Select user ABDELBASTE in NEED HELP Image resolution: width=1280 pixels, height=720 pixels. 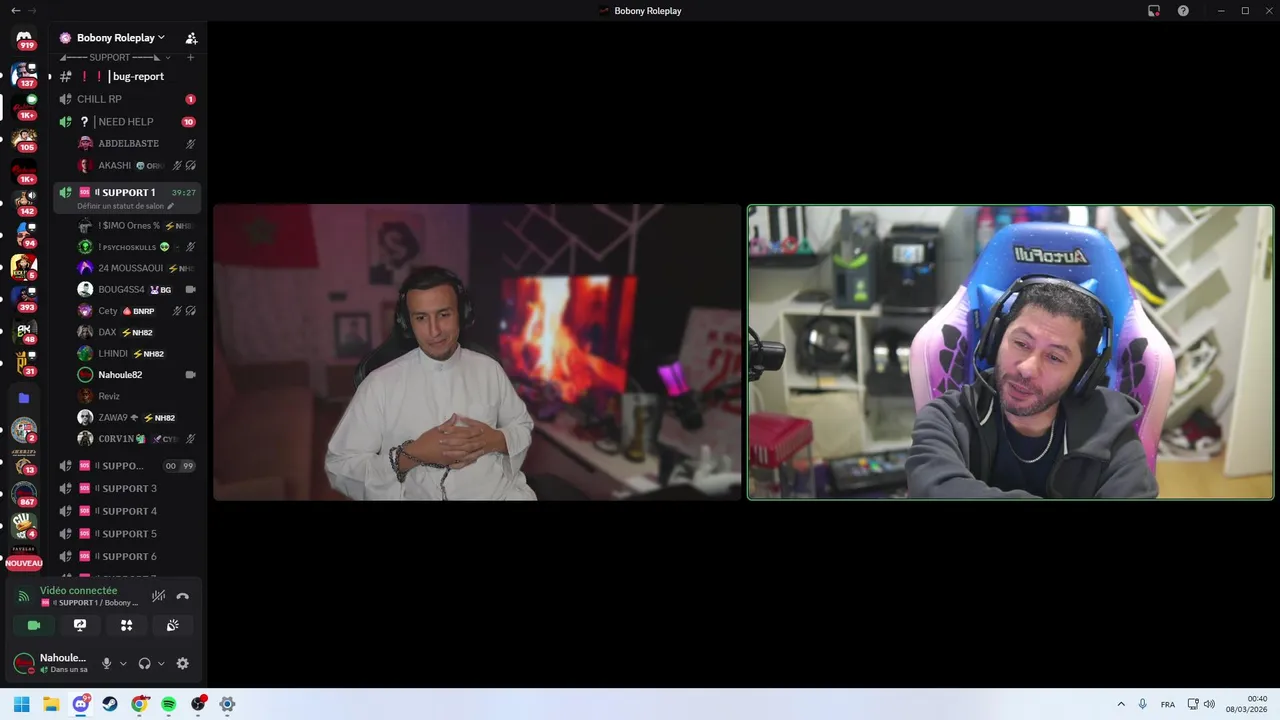pyautogui.click(x=138, y=144)
